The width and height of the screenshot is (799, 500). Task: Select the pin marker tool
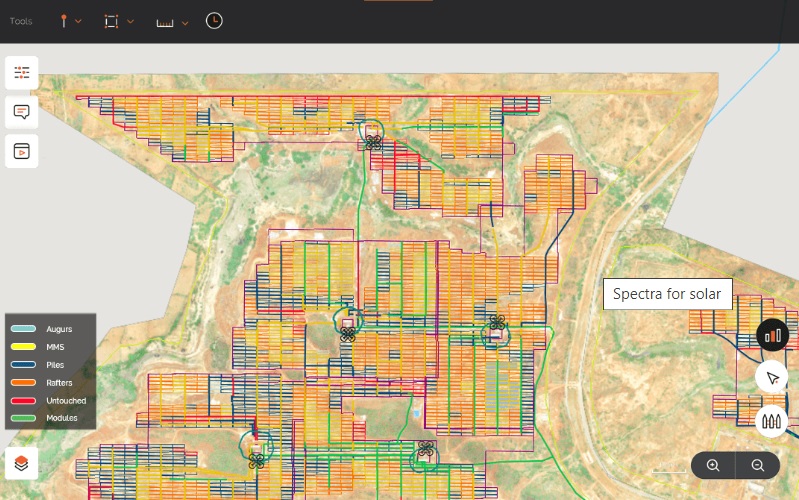point(64,21)
